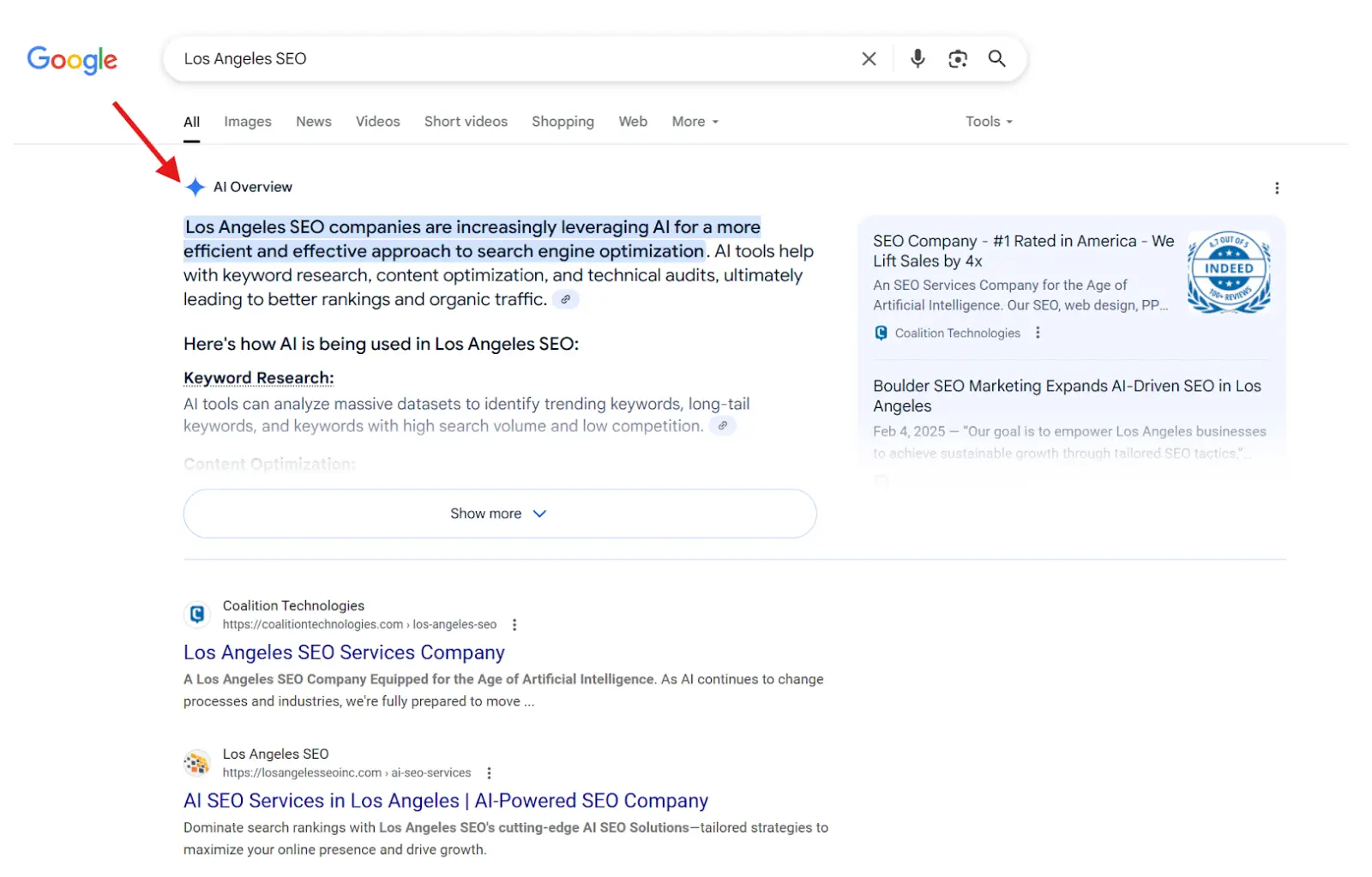Screen dimensions: 1372x877
Task: Open the Tools dropdown
Action: [989, 122]
